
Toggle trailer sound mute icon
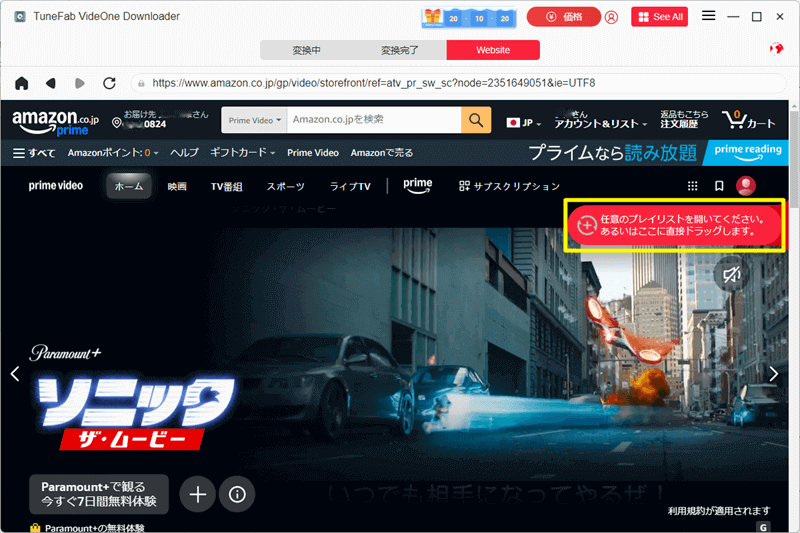click(x=732, y=275)
